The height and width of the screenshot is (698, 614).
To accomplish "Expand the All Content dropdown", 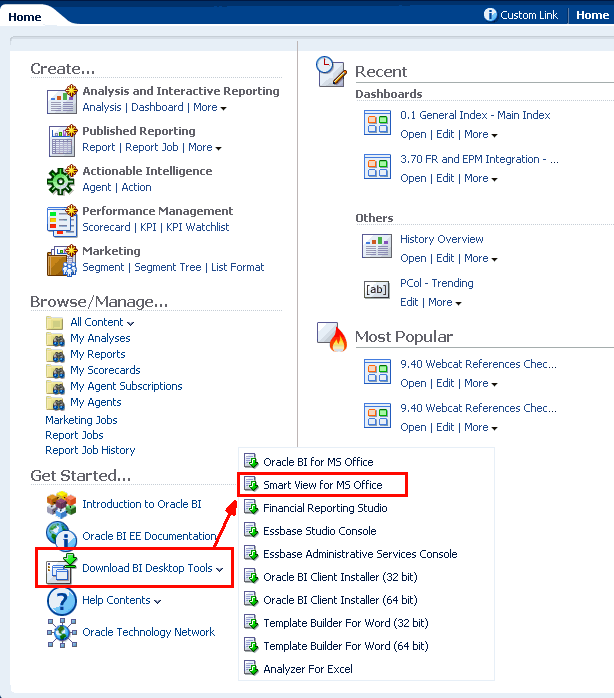I will [x=130, y=323].
